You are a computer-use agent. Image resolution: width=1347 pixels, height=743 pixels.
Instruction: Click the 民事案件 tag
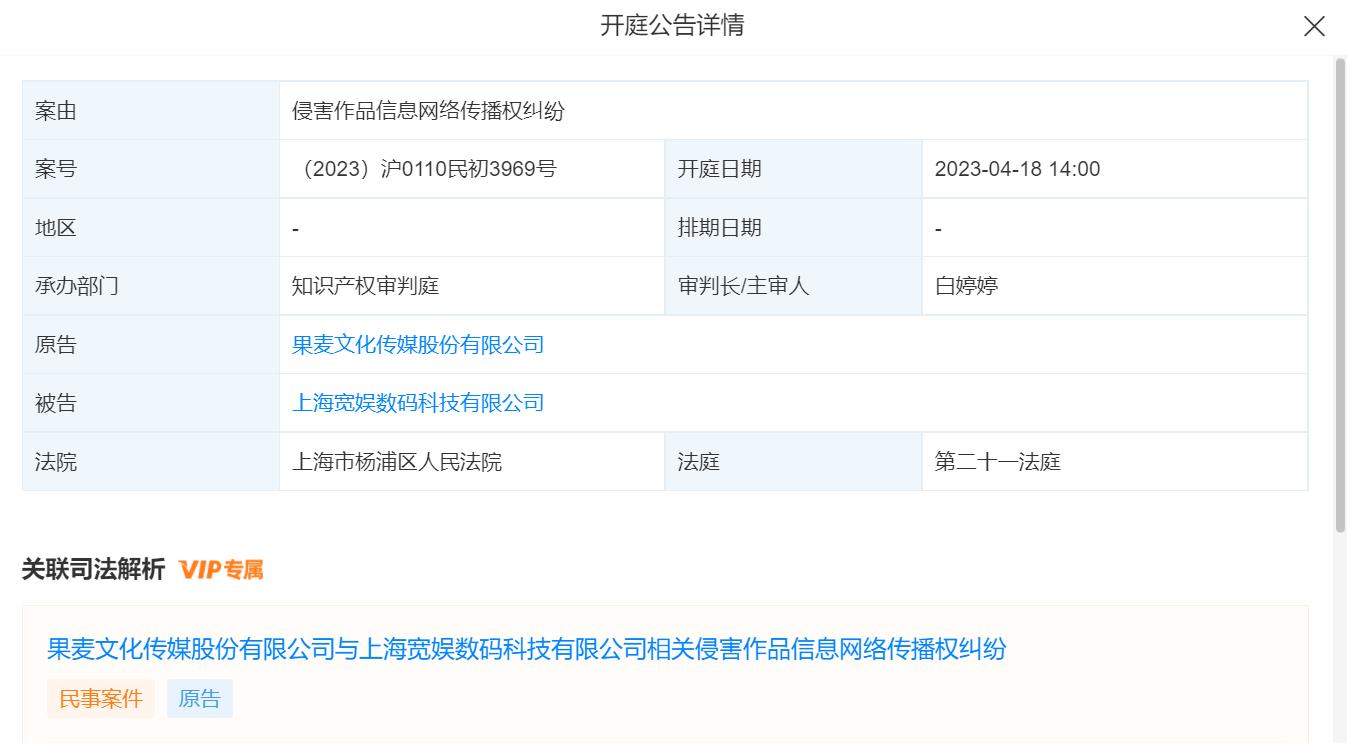point(101,699)
